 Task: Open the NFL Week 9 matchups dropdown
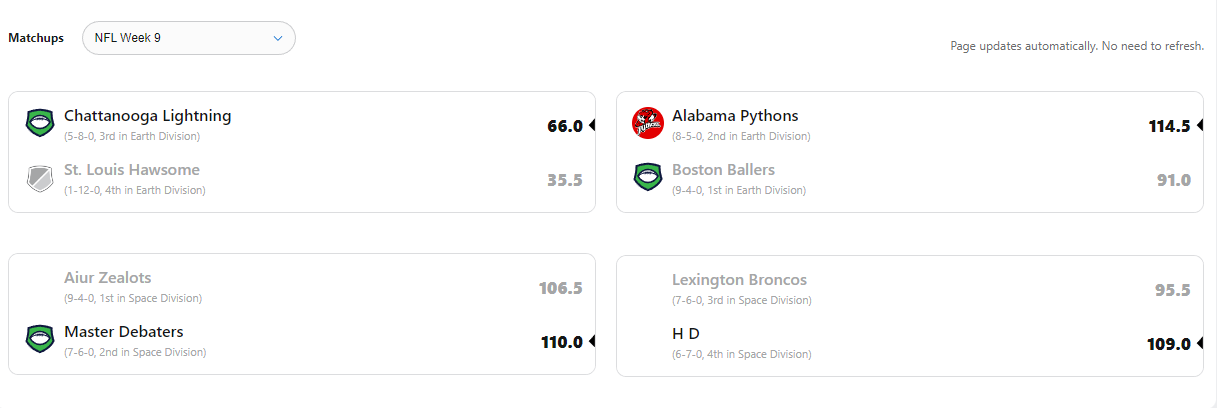(188, 38)
